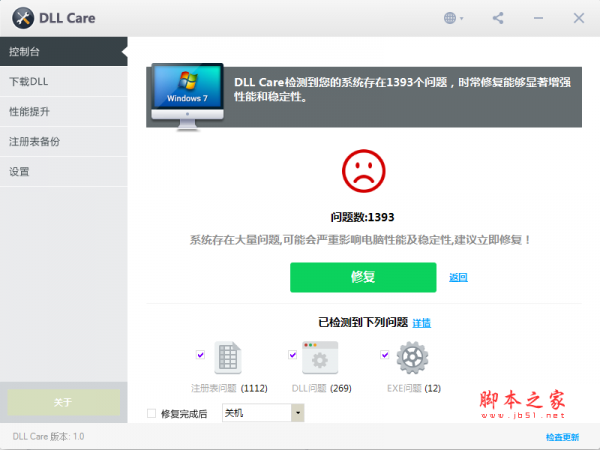Close the DLL Care window

[x=579, y=18]
